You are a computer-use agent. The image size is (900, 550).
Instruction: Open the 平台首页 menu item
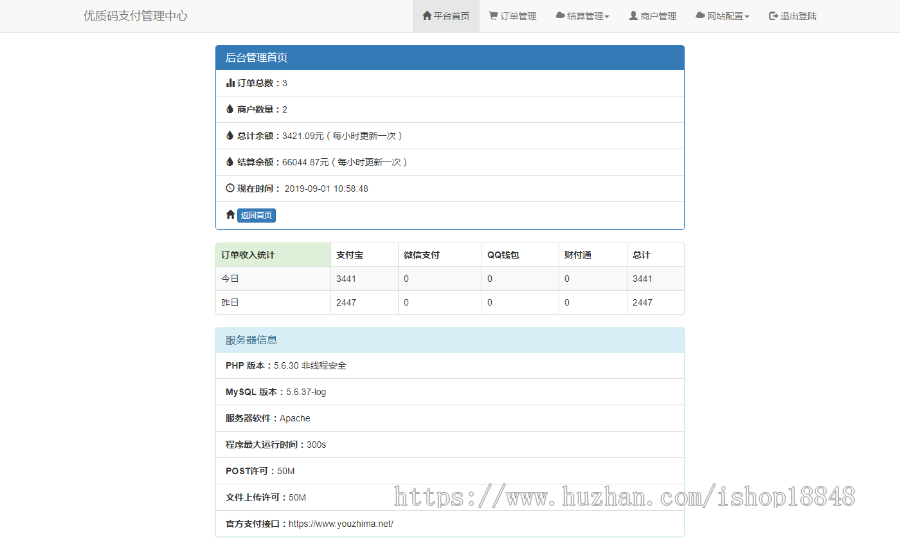pos(446,16)
